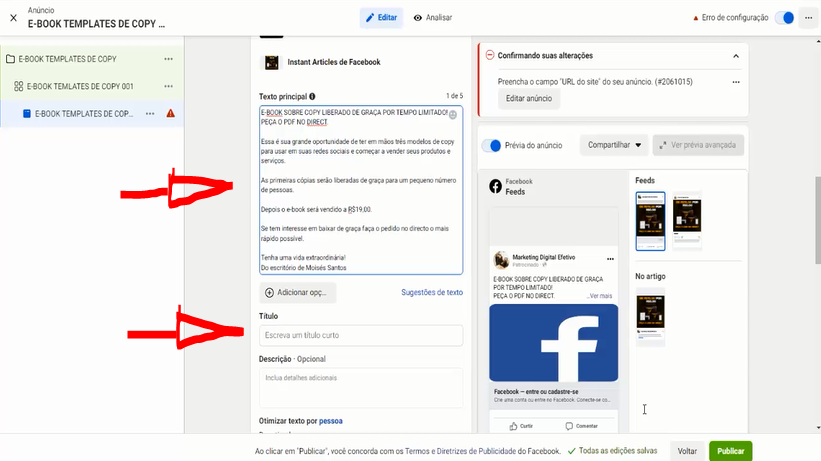Open the Termos link

tap(417, 451)
